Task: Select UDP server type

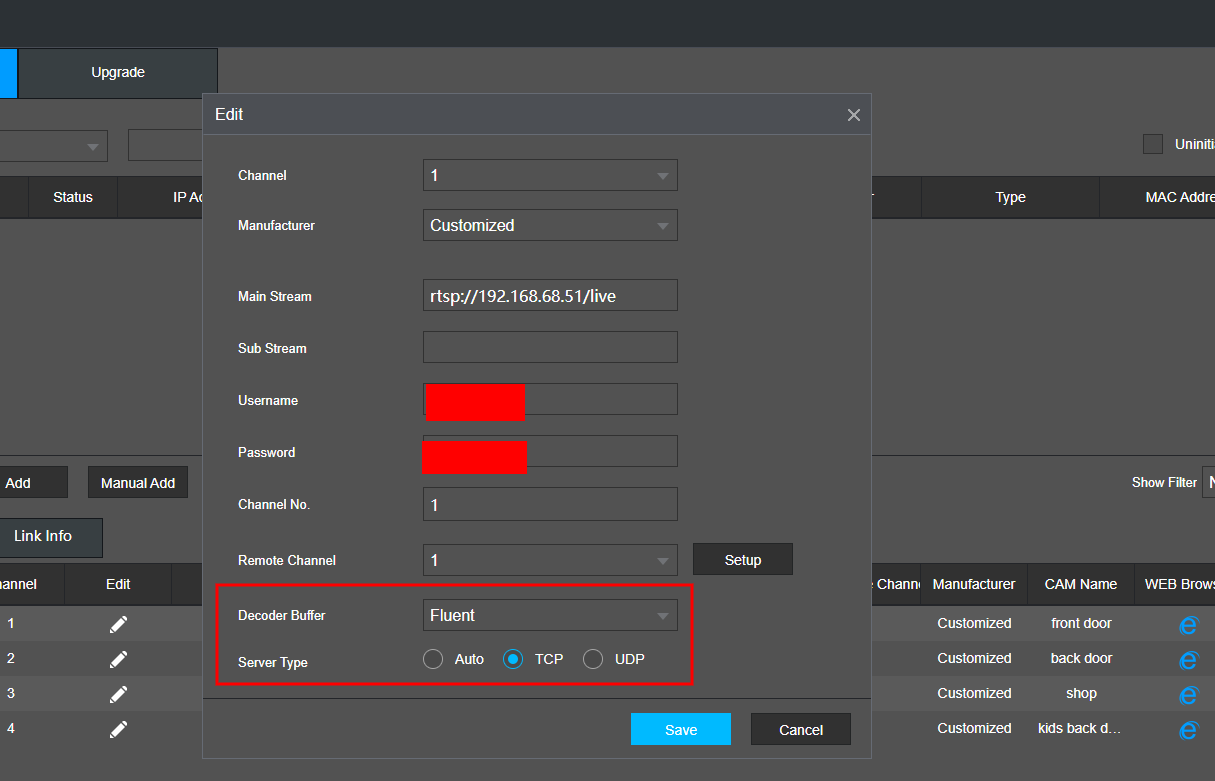Action: coord(593,659)
